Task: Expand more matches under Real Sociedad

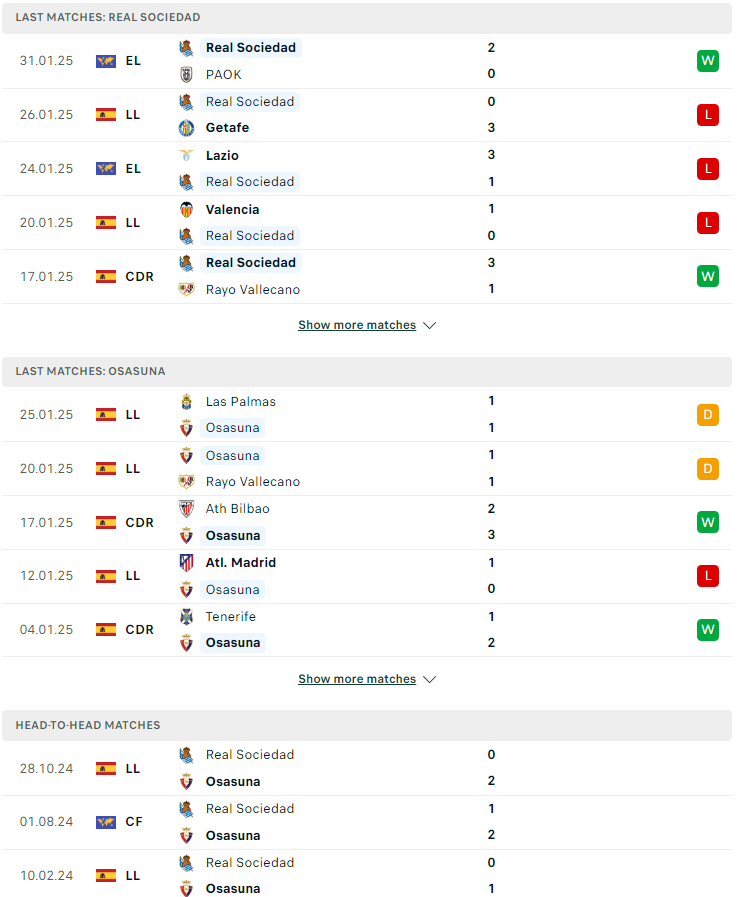Action: 357,325
